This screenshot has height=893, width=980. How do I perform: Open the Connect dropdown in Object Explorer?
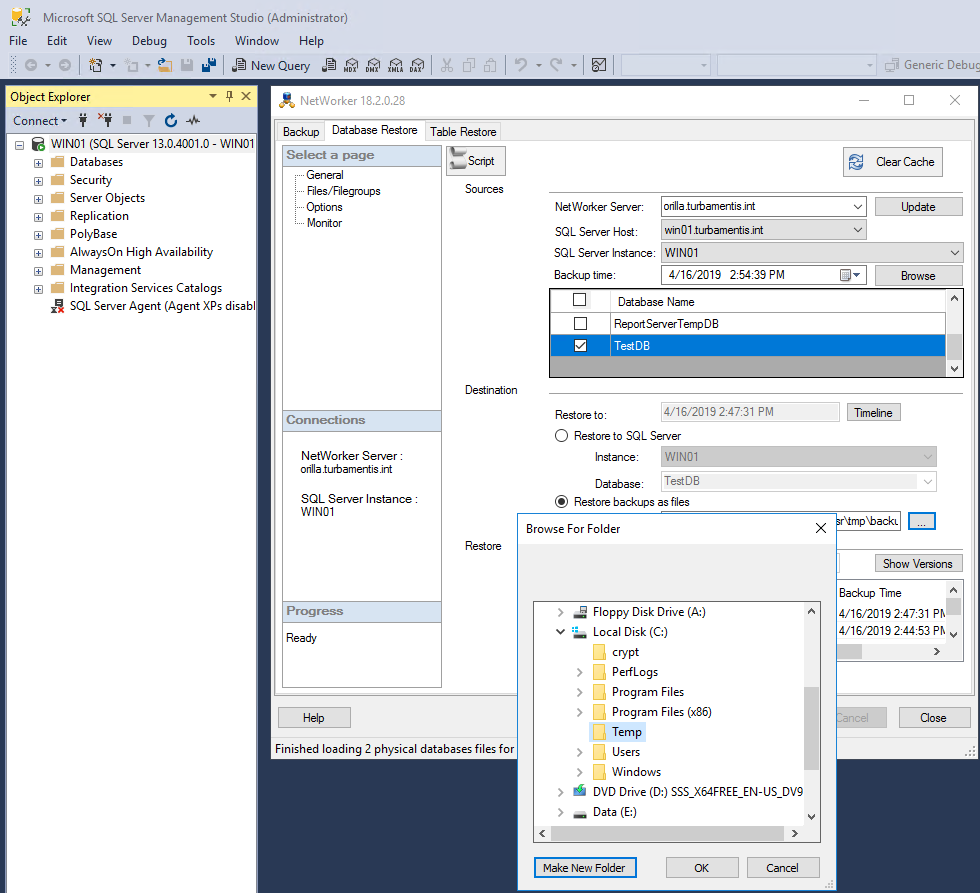click(x=40, y=121)
